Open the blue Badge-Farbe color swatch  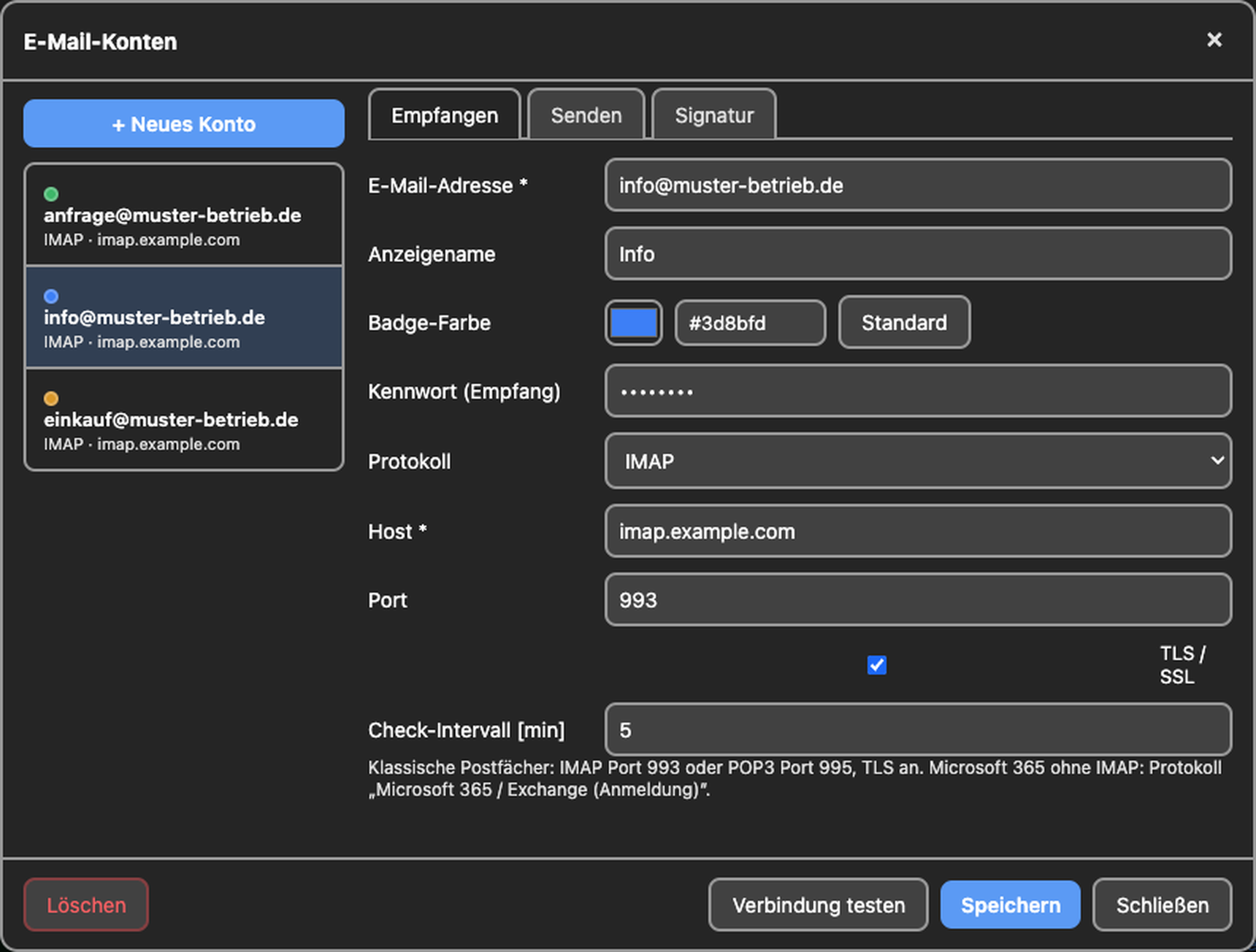pos(633,322)
